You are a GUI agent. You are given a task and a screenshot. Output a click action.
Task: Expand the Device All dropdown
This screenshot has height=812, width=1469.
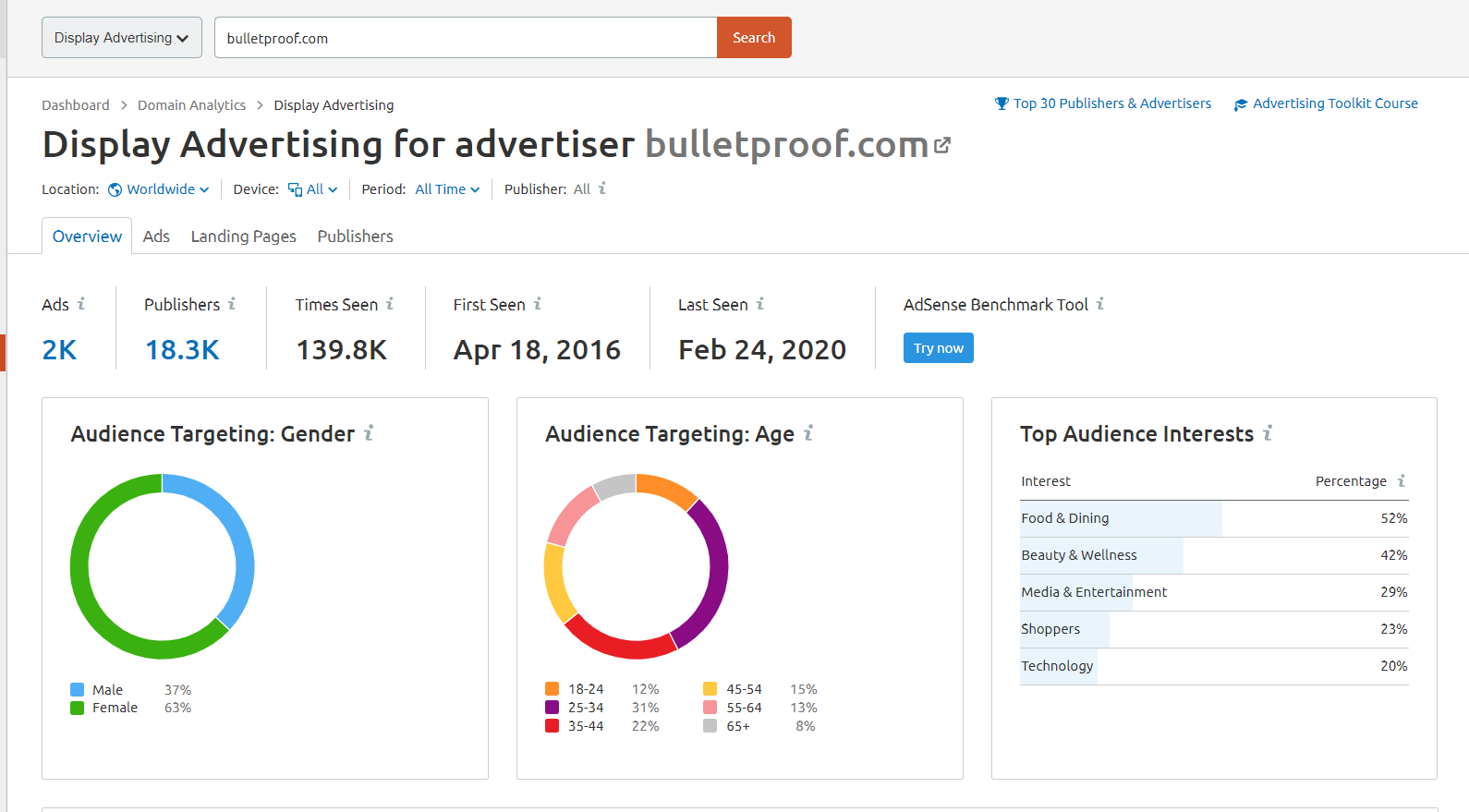[x=322, y=189]
